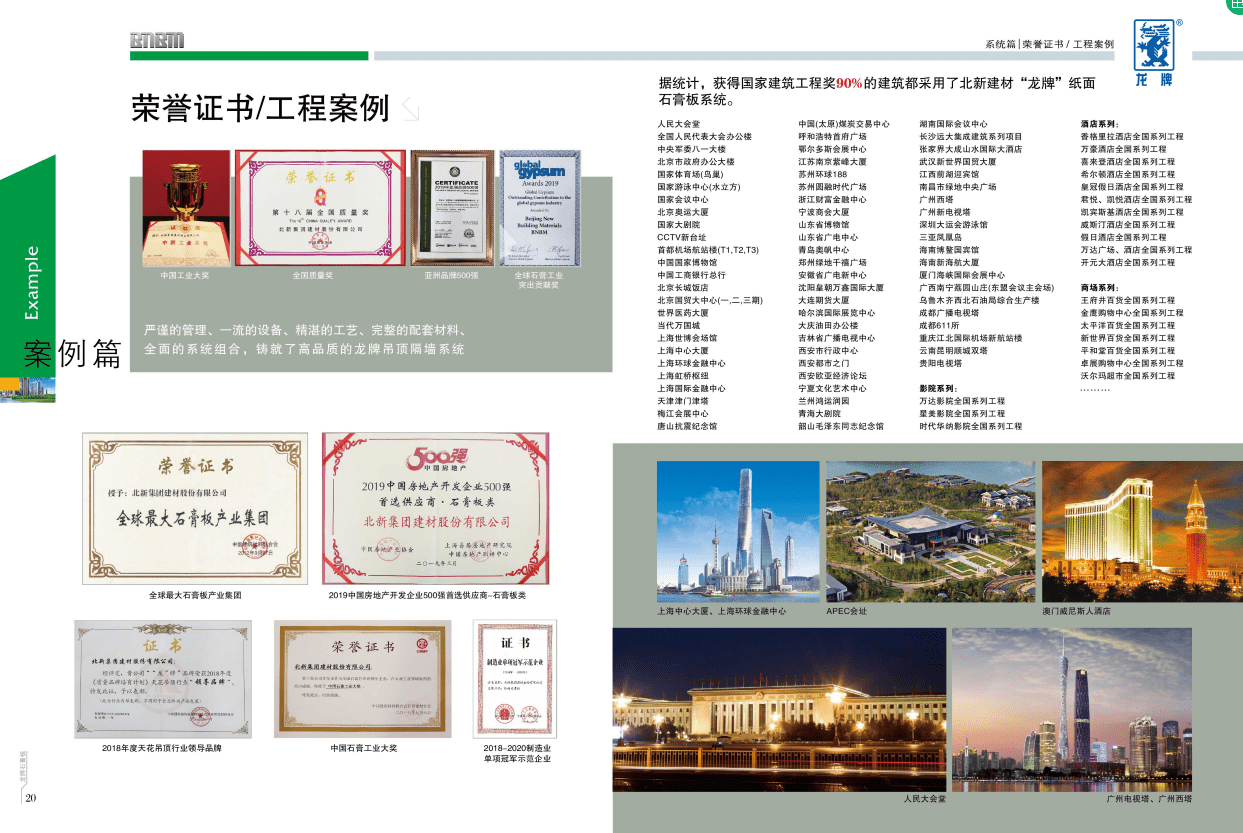Click list entry 香格里拉酒店全国系列工程
This screenshot has width=1243, height=833.
coord(1132,136)
